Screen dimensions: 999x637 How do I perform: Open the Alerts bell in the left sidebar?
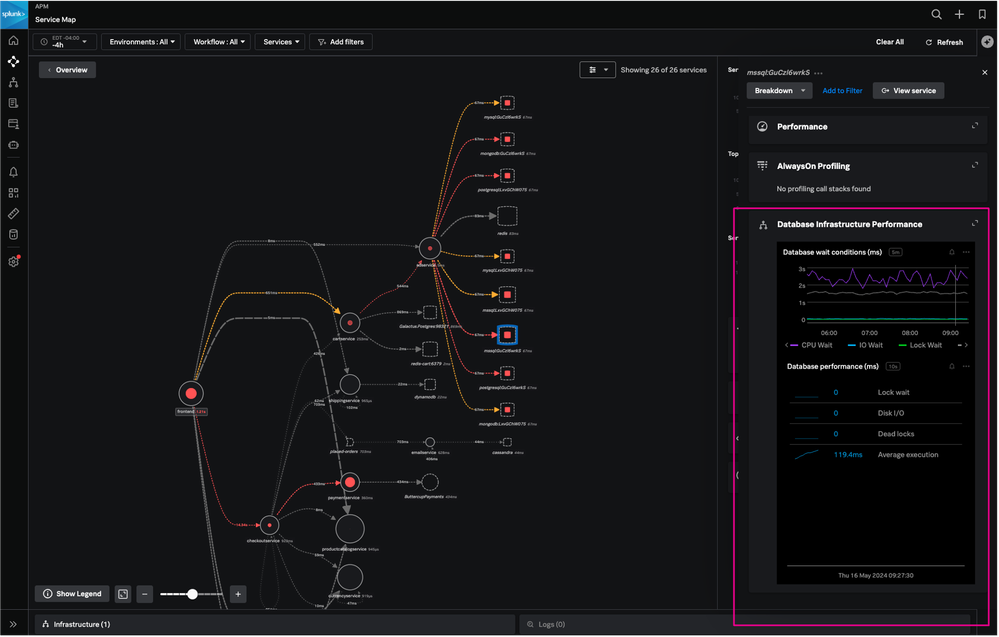(13, 172)
